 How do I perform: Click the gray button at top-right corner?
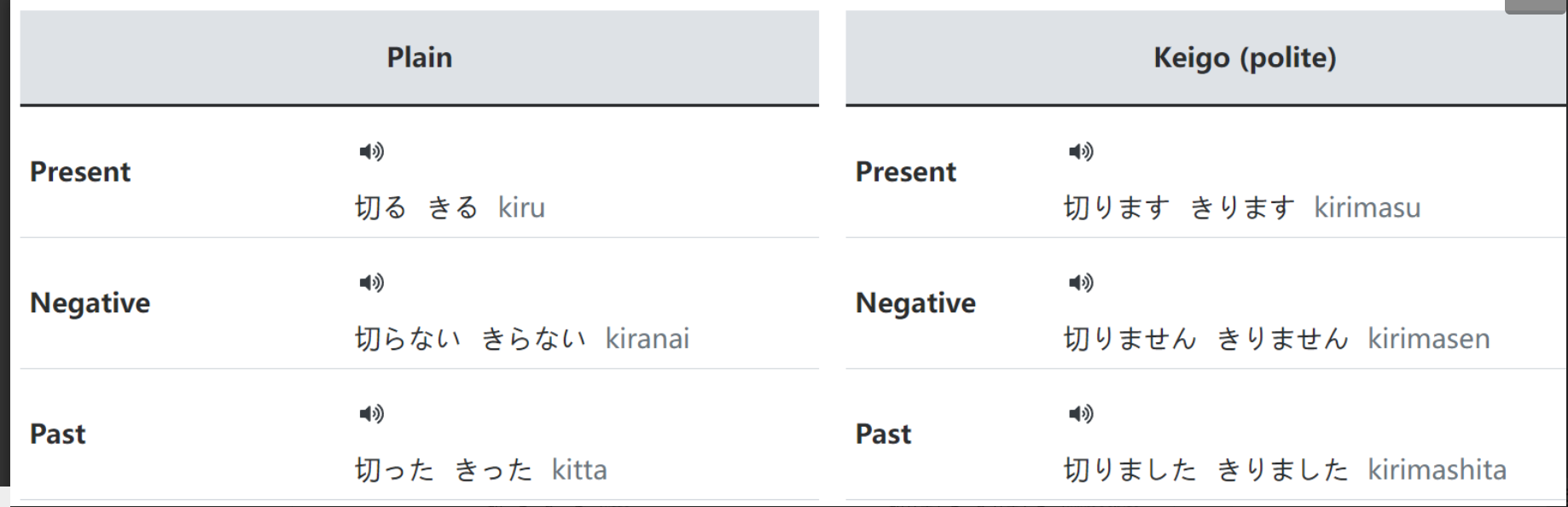click(1536, 7)
